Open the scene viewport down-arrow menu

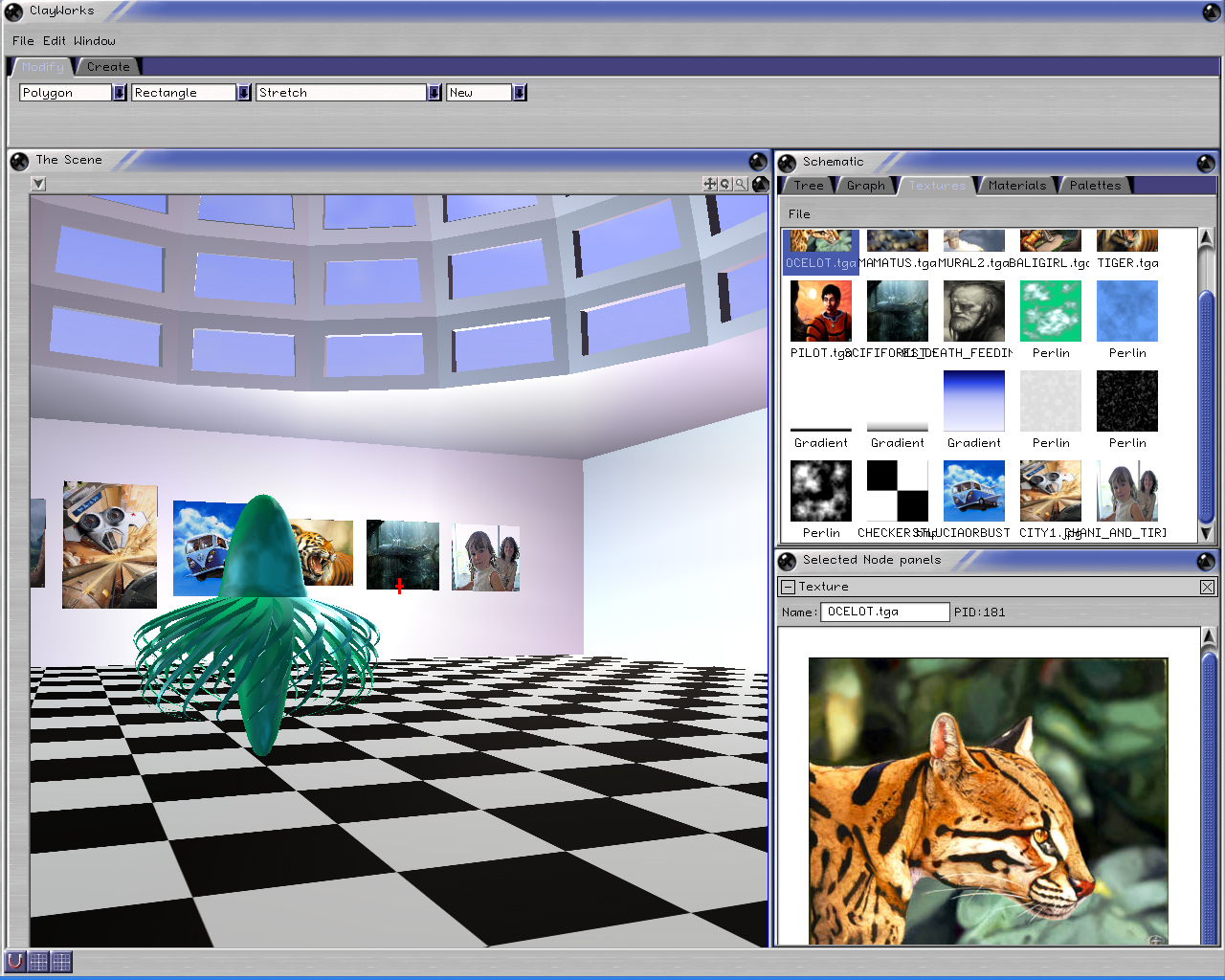click(38, 184)
